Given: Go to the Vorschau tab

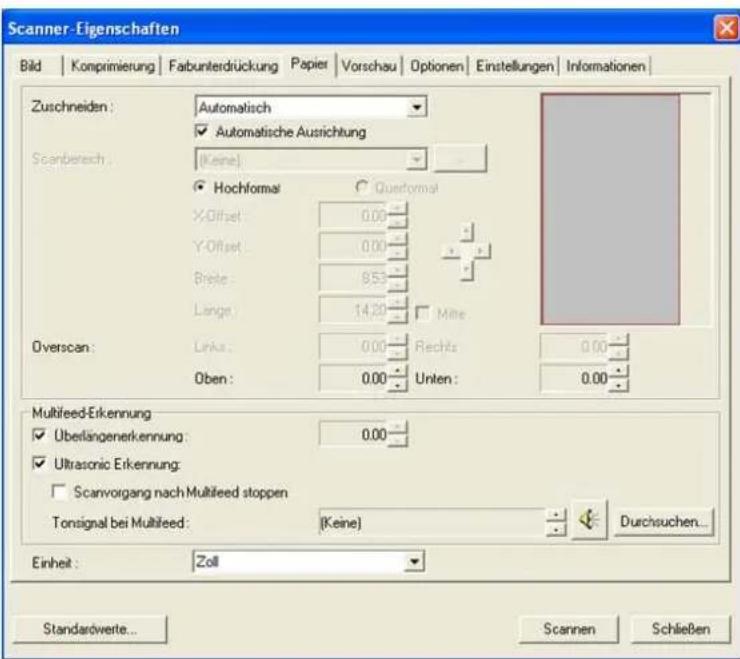Looking at the screenshot, I should 369,66.
